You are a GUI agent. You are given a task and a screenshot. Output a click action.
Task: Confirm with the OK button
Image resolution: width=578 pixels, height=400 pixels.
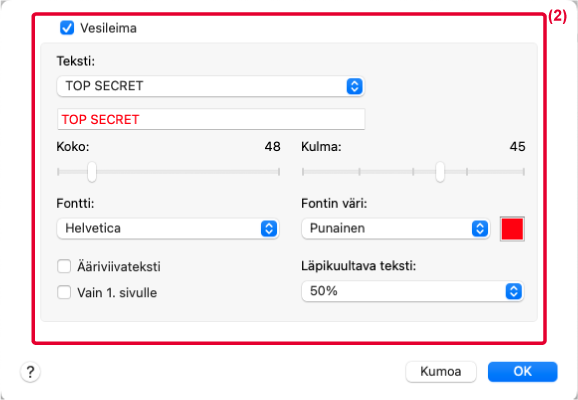tap(522, 372)
